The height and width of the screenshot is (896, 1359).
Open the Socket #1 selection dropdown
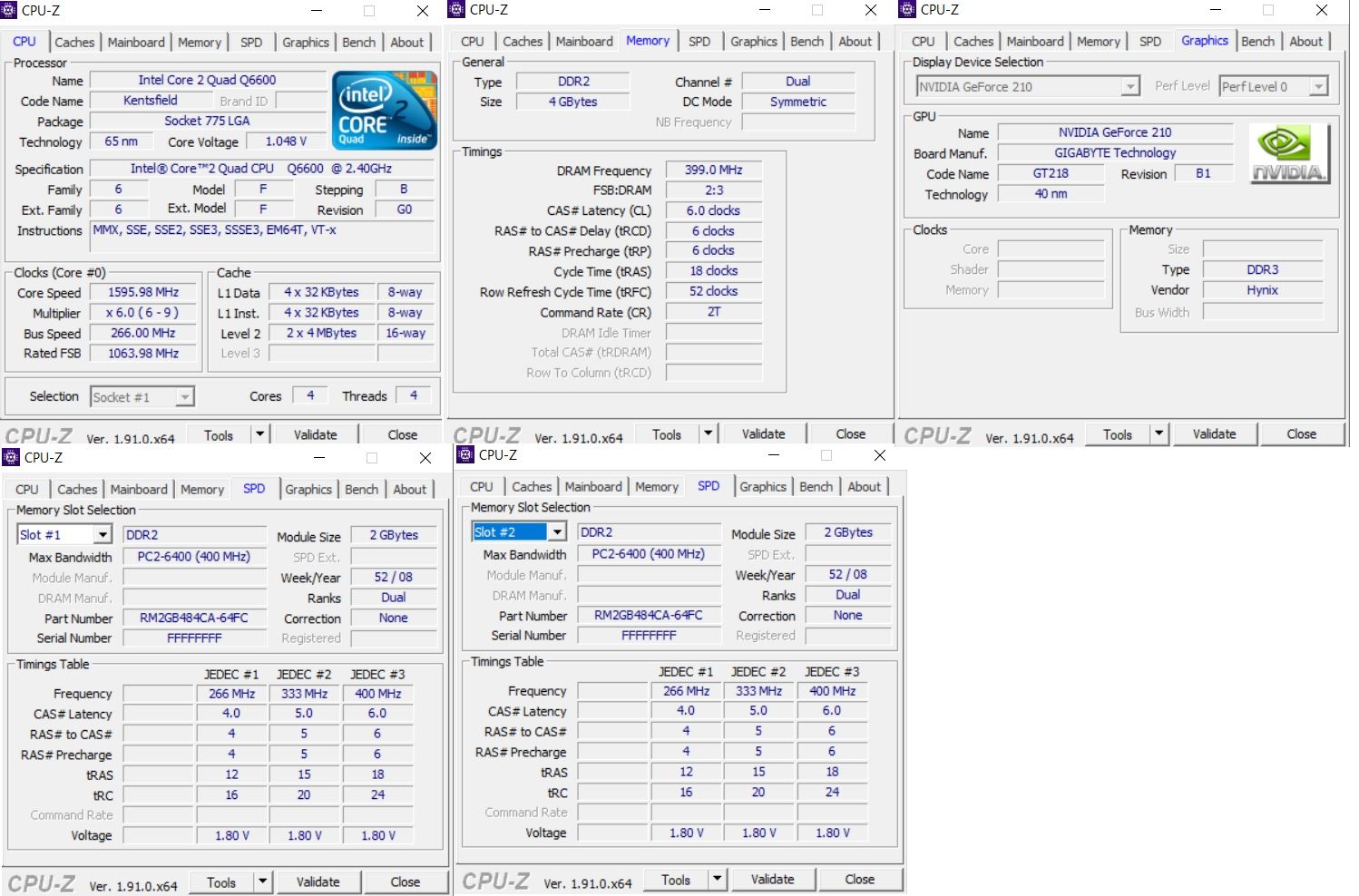coord(184,396)
